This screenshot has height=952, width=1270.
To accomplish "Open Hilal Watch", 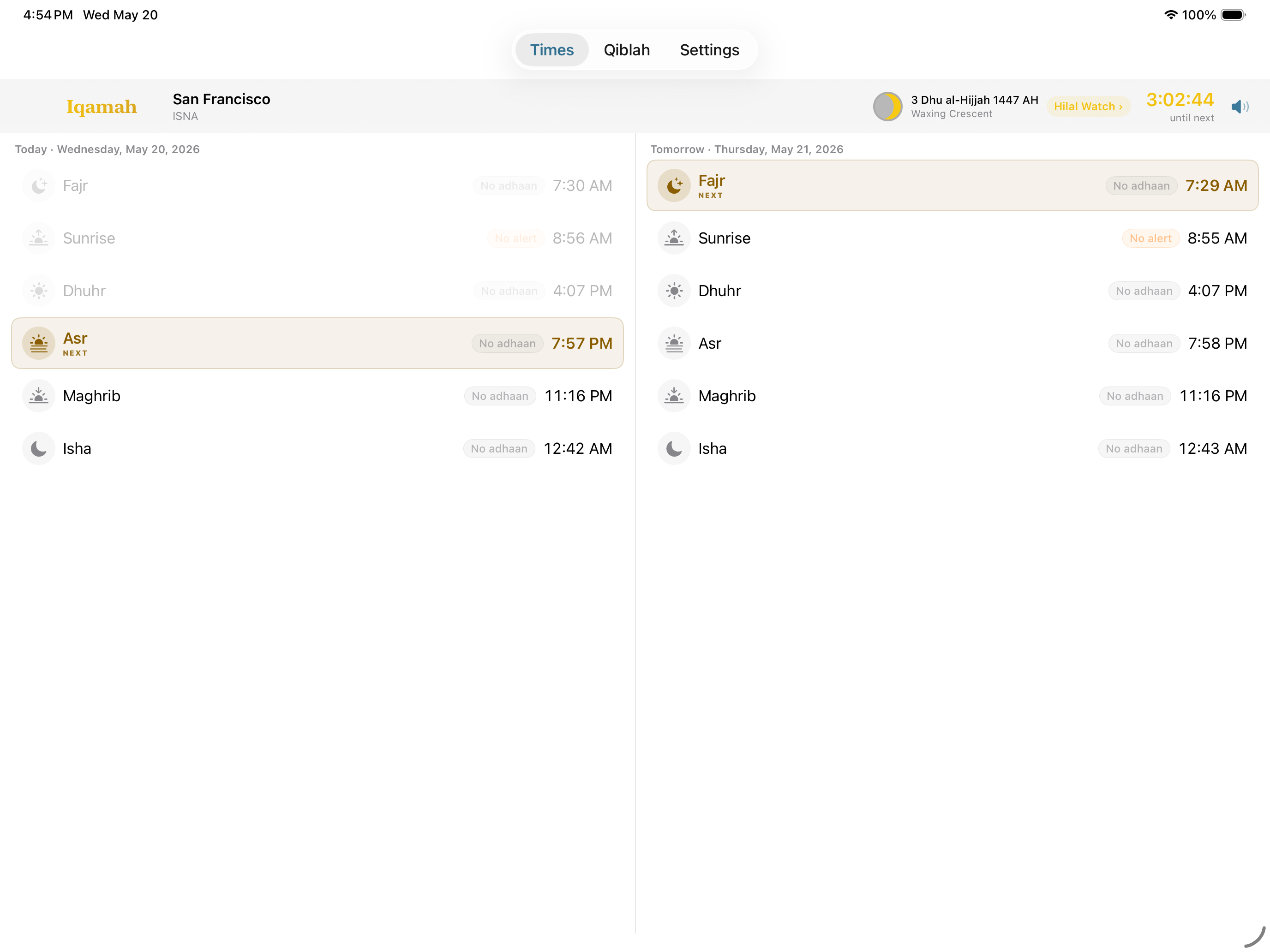I will click(x=1088, y=107).
